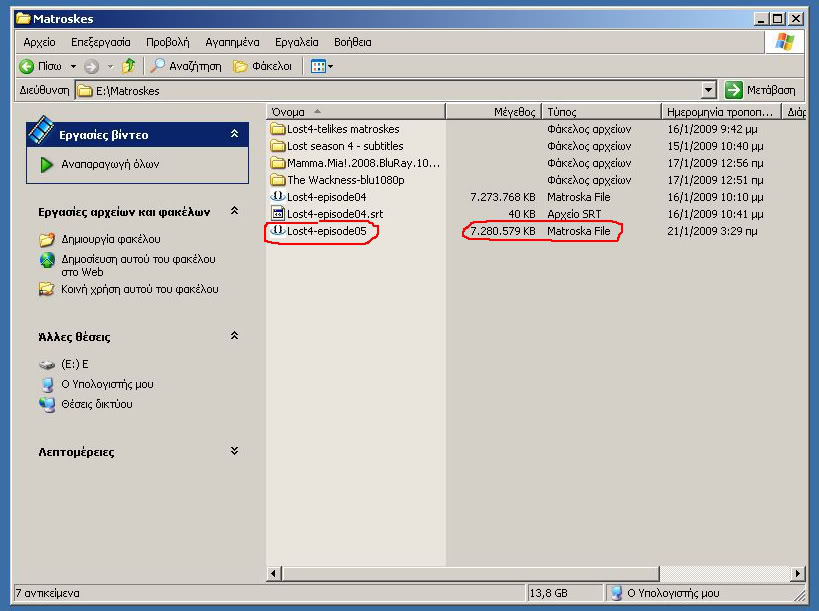Click the My Computer icon in sidebar
The image size is (819, 611).
[47, 384]
